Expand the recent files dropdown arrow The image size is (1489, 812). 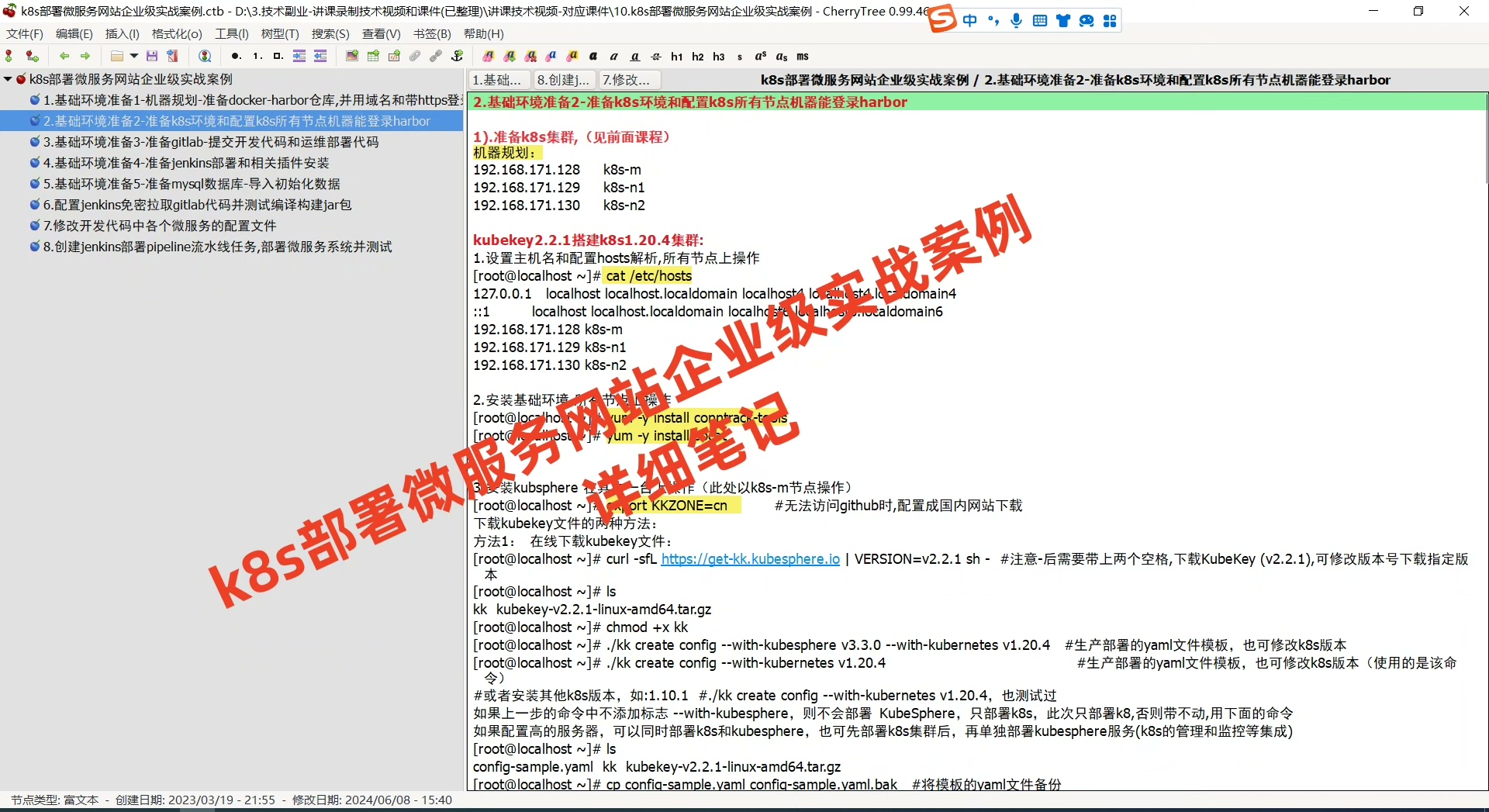click(134, 56)
